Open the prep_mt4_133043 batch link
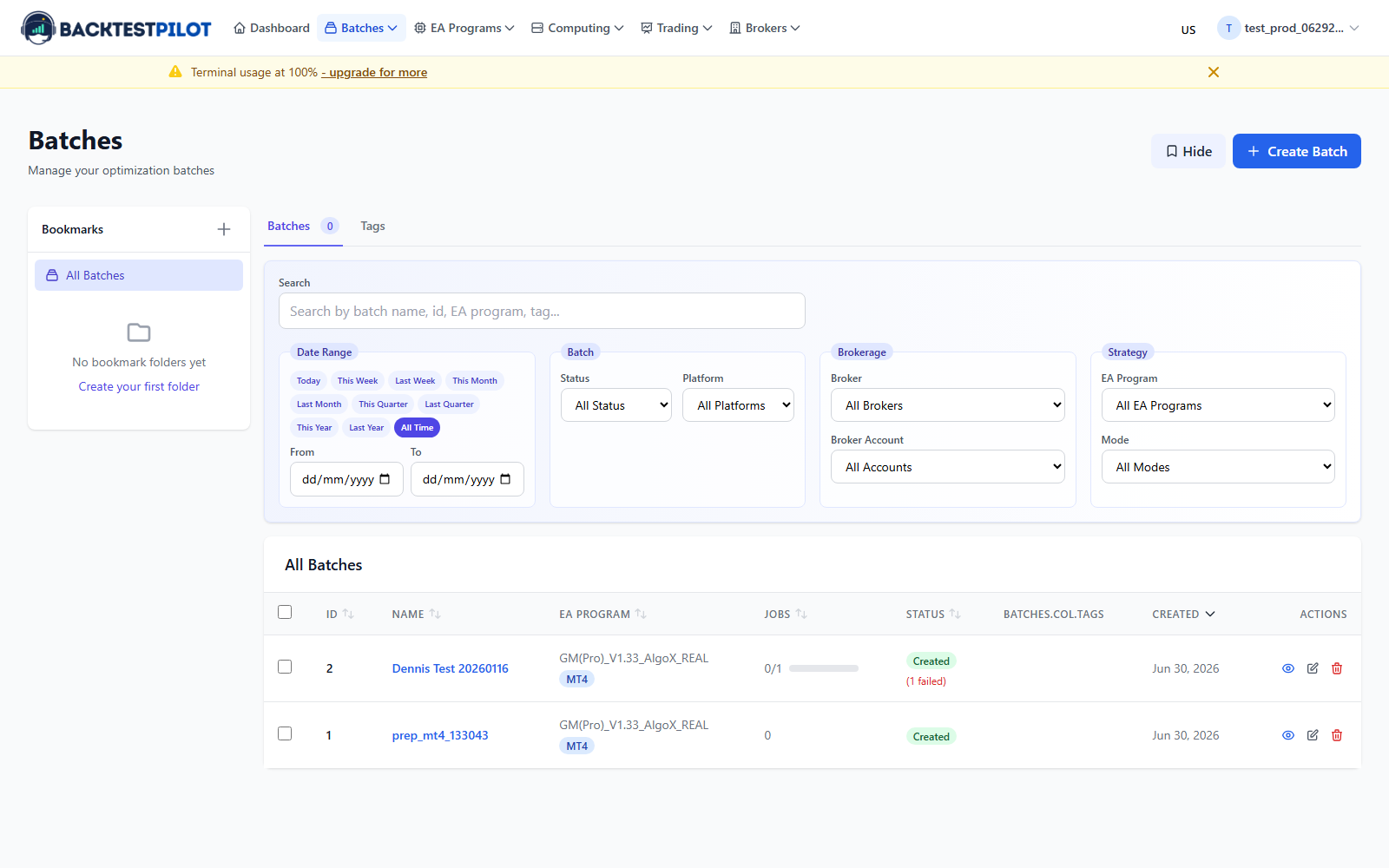This screenshot has height=868, width=1389. 440,735
